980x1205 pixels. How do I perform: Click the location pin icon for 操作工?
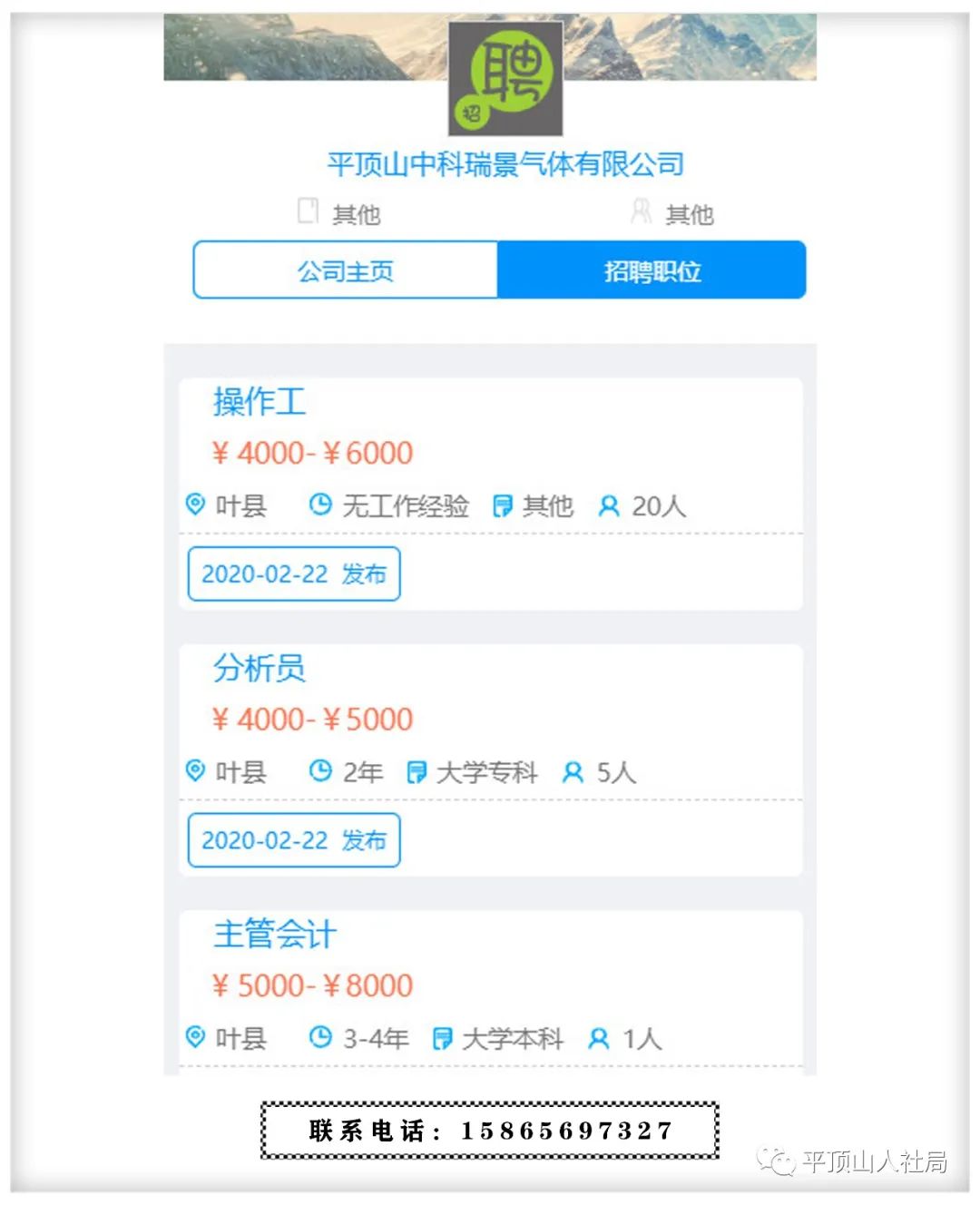(195, 505)
